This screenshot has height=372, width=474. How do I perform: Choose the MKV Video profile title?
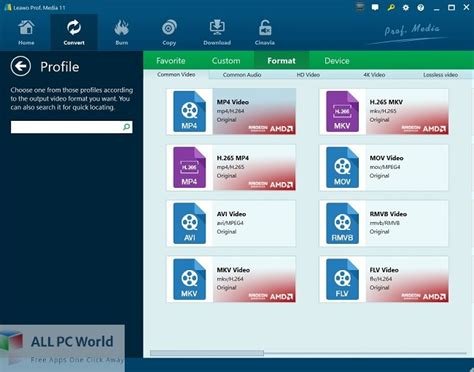(233, 270)
